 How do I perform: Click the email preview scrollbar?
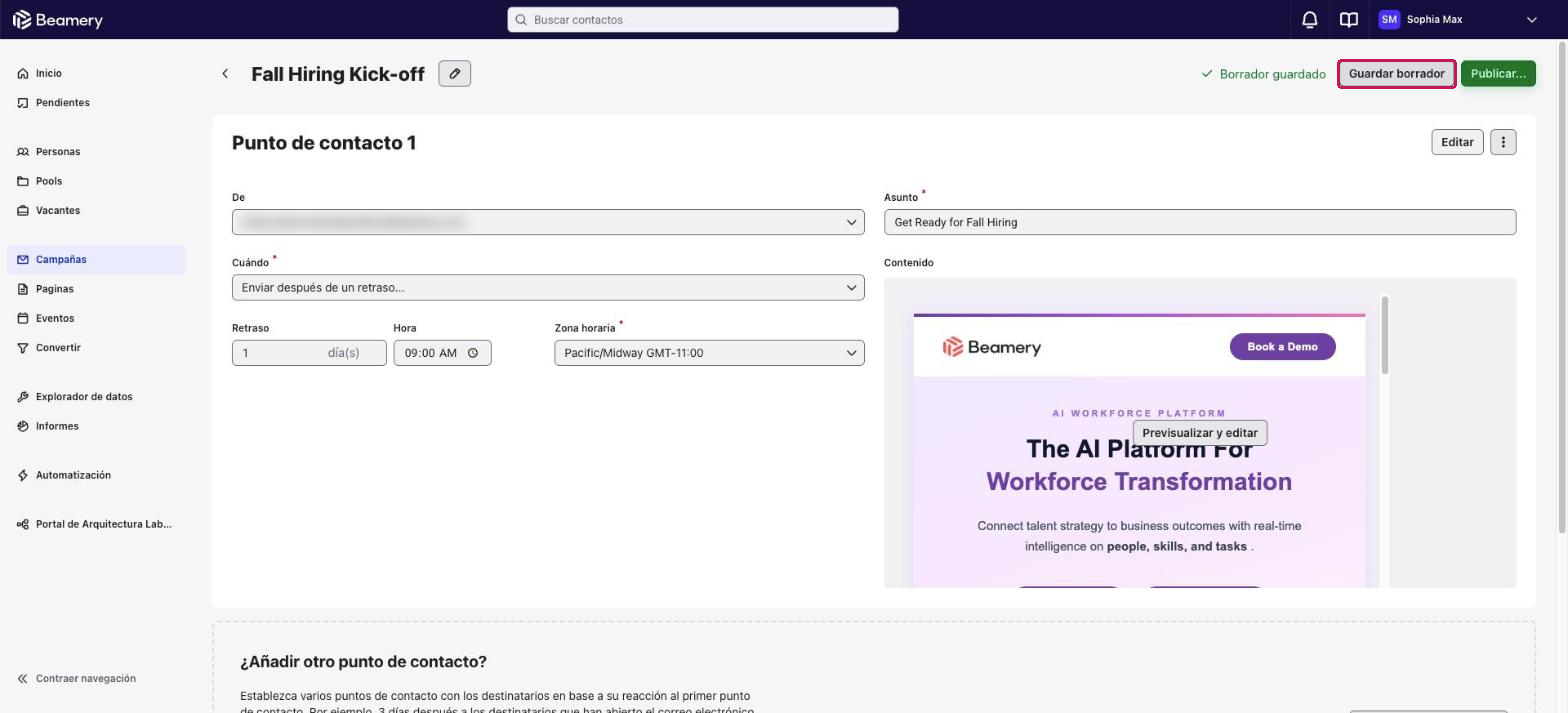(x=1385, y=335)
